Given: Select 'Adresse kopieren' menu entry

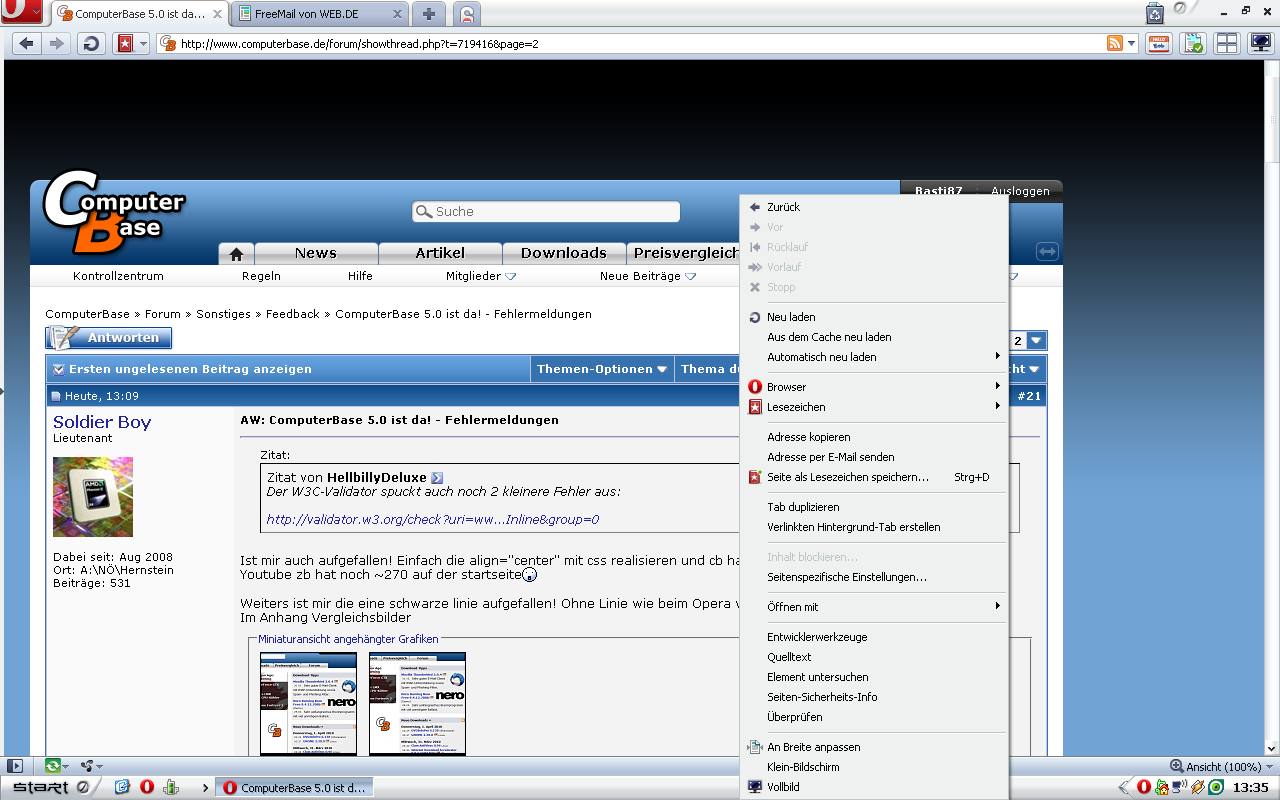Looking at the screenshot, I should [x=874, y=437].
